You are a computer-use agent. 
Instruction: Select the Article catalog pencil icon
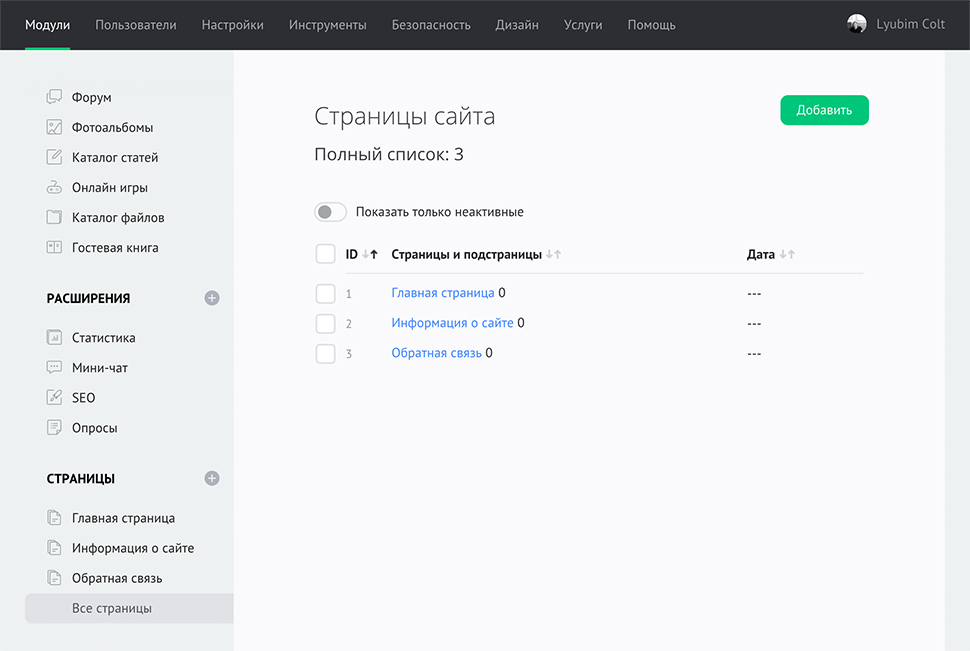coord(54,158)
